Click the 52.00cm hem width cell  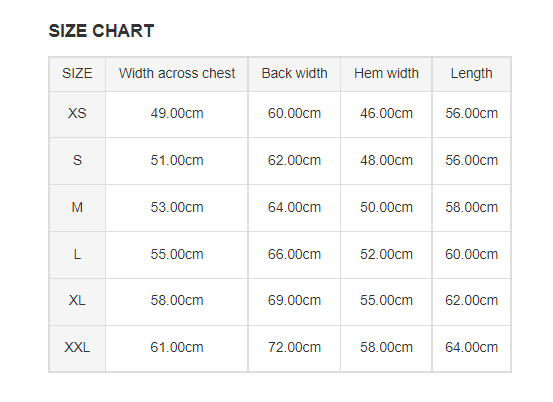pyautogui.click(x=386, y=255)
